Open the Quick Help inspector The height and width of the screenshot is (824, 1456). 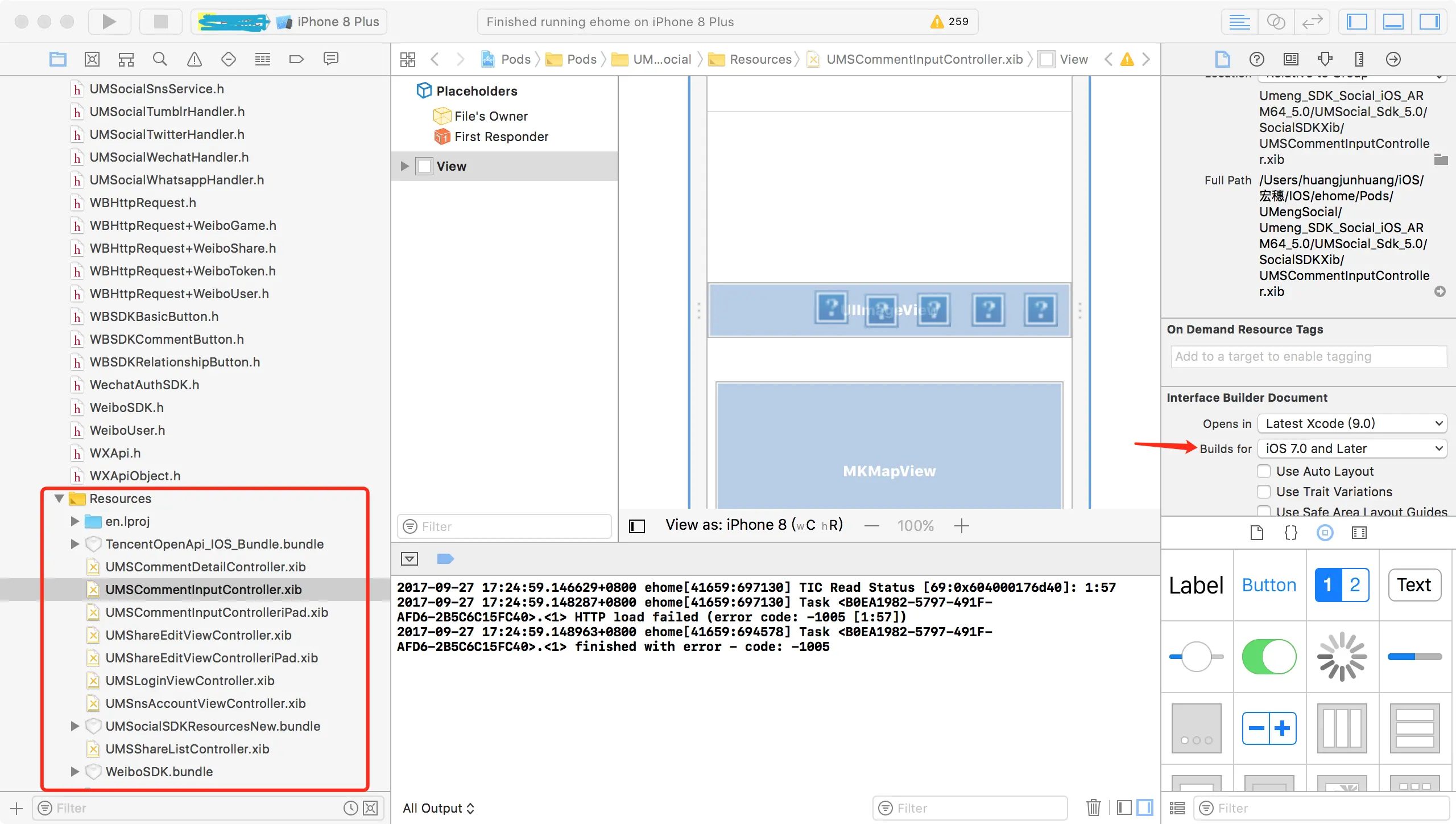pyautogui.click(x=1256, y=59)
